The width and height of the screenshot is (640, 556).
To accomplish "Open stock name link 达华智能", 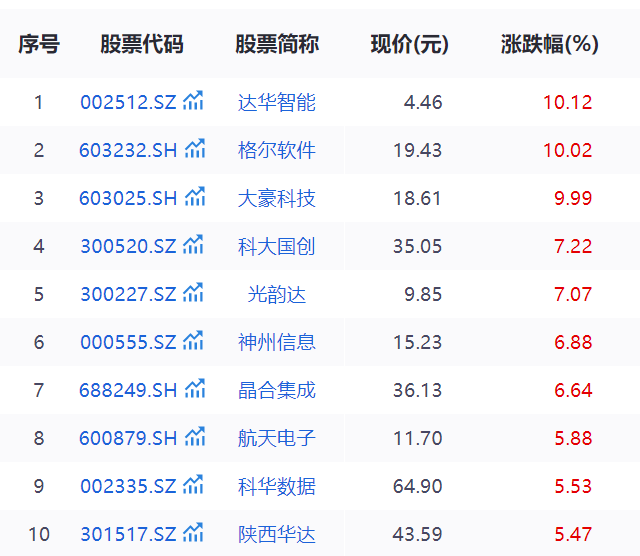I will coord(277,102).
